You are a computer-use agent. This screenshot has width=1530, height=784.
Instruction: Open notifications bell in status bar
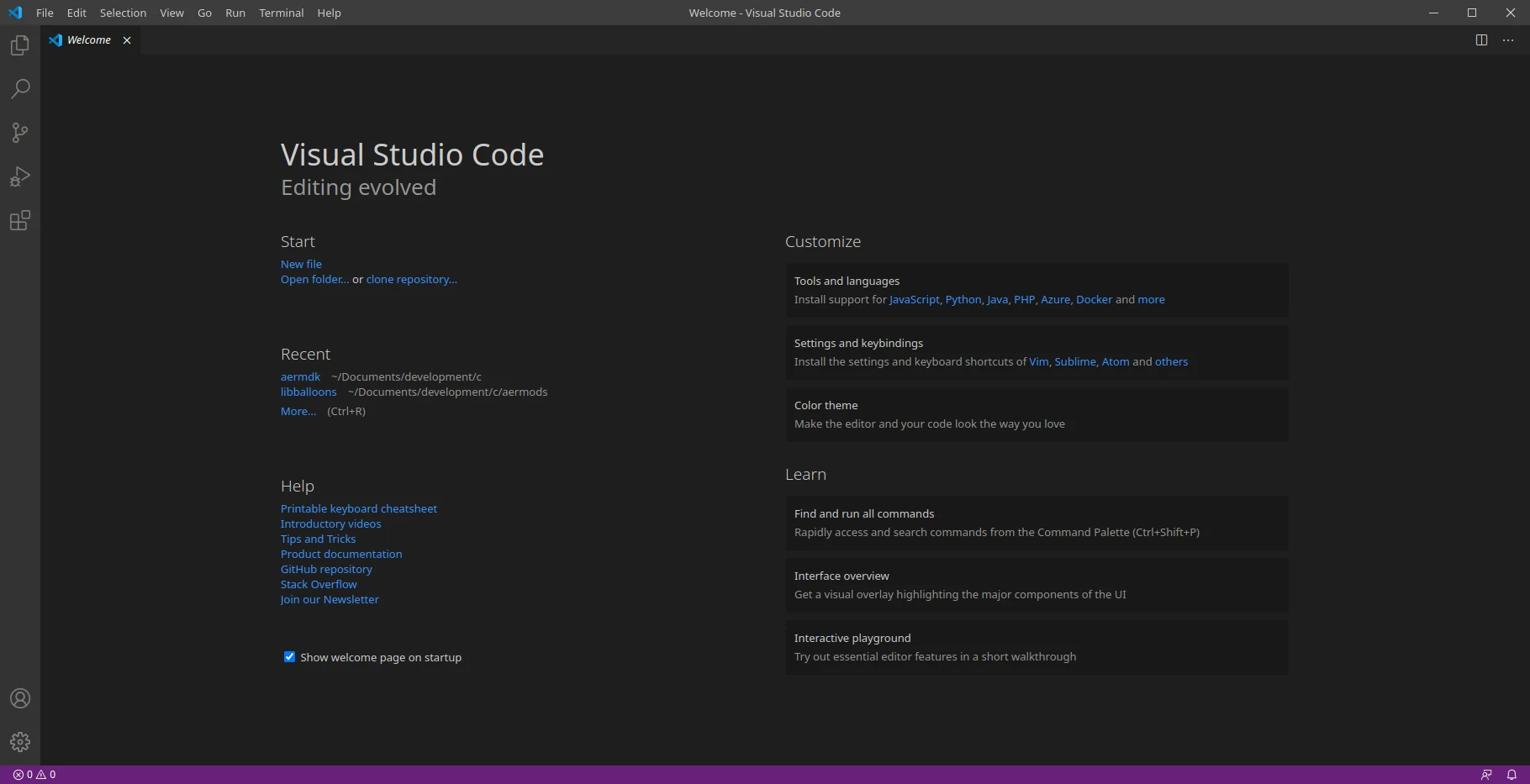pos(1512,775)
